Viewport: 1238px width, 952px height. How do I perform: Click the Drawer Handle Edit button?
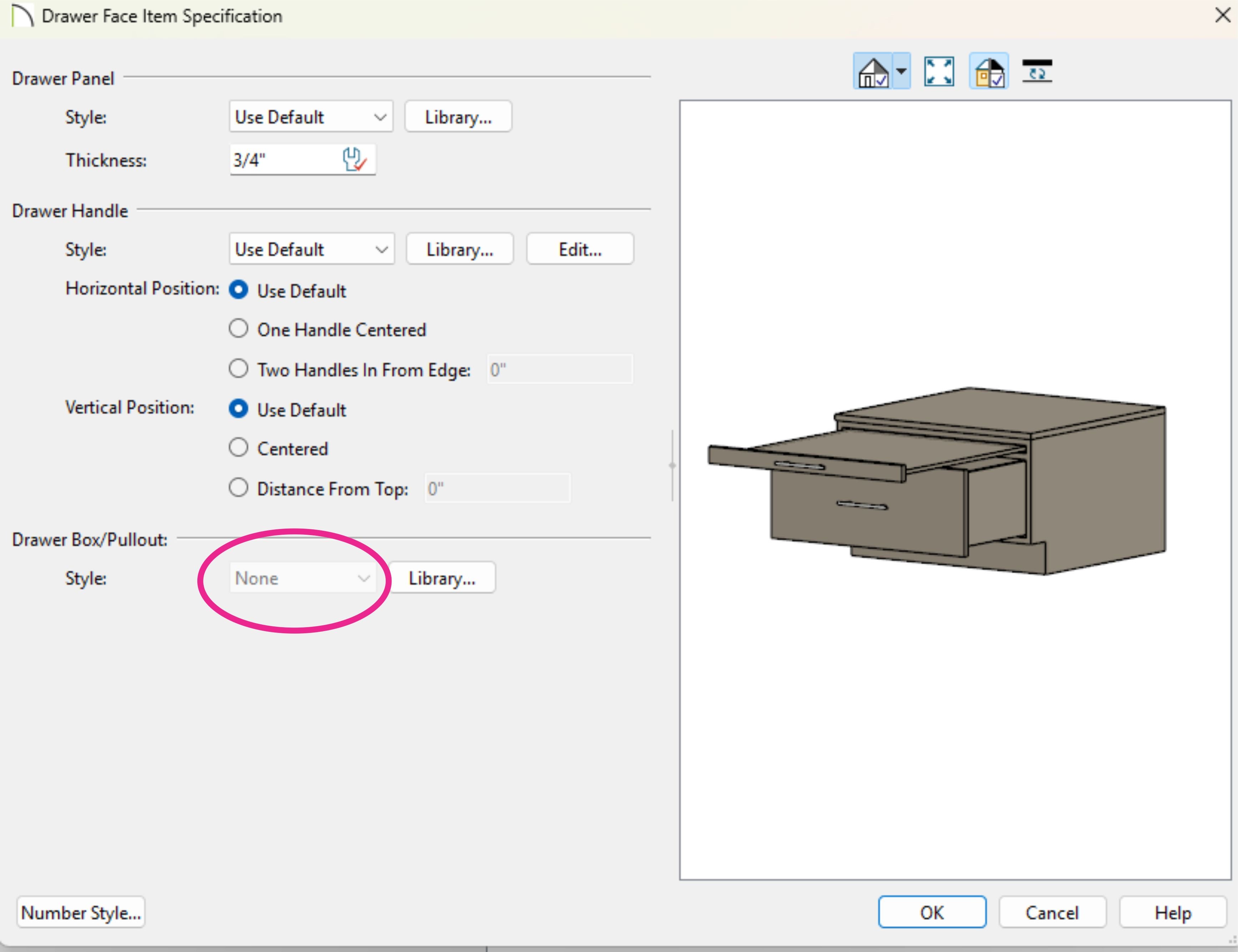click(580, 249)
